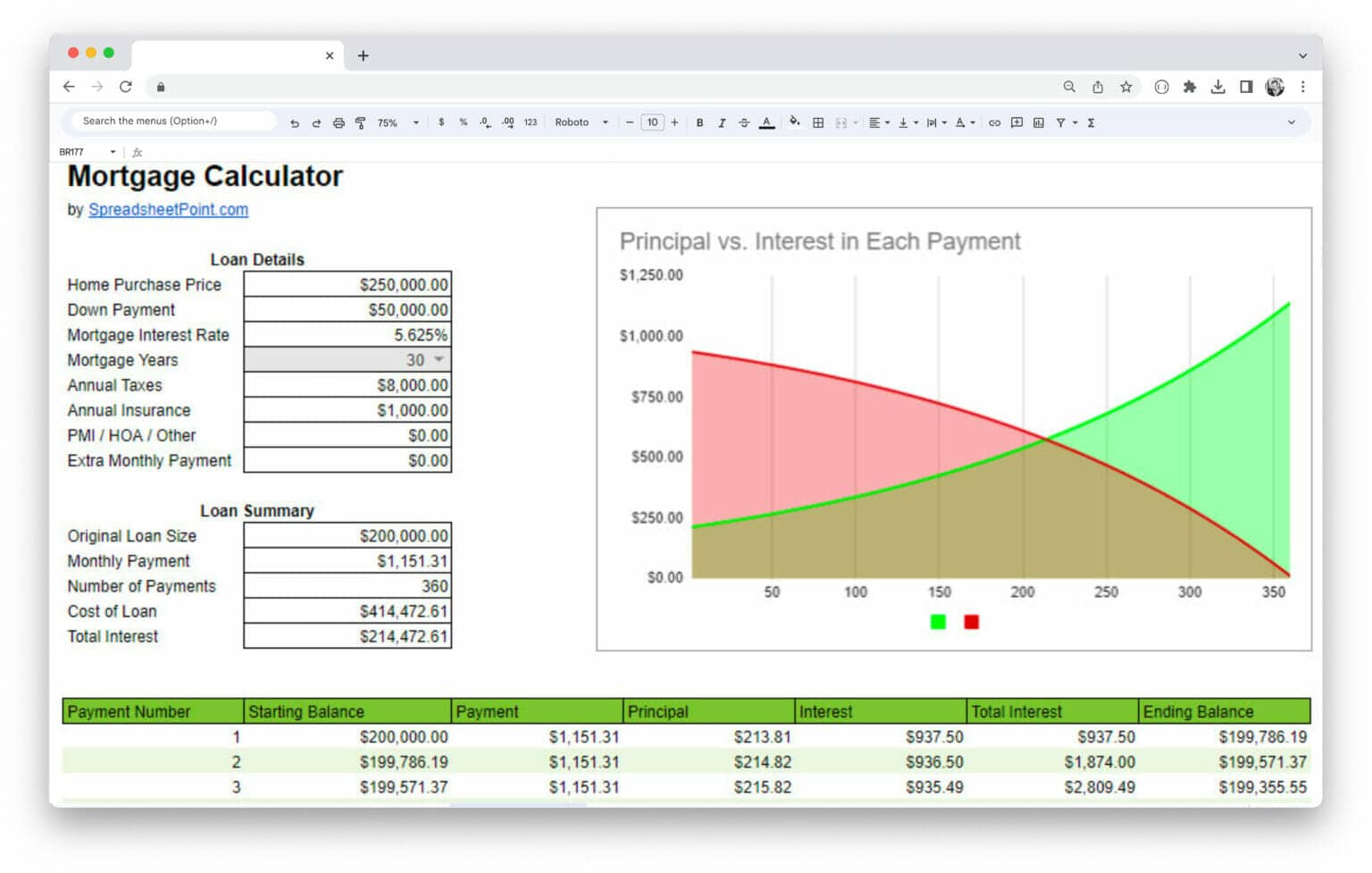1372x873 pixels.
Task: Format selection as percent
Action: pyautogui.click(x=463, y=122)
